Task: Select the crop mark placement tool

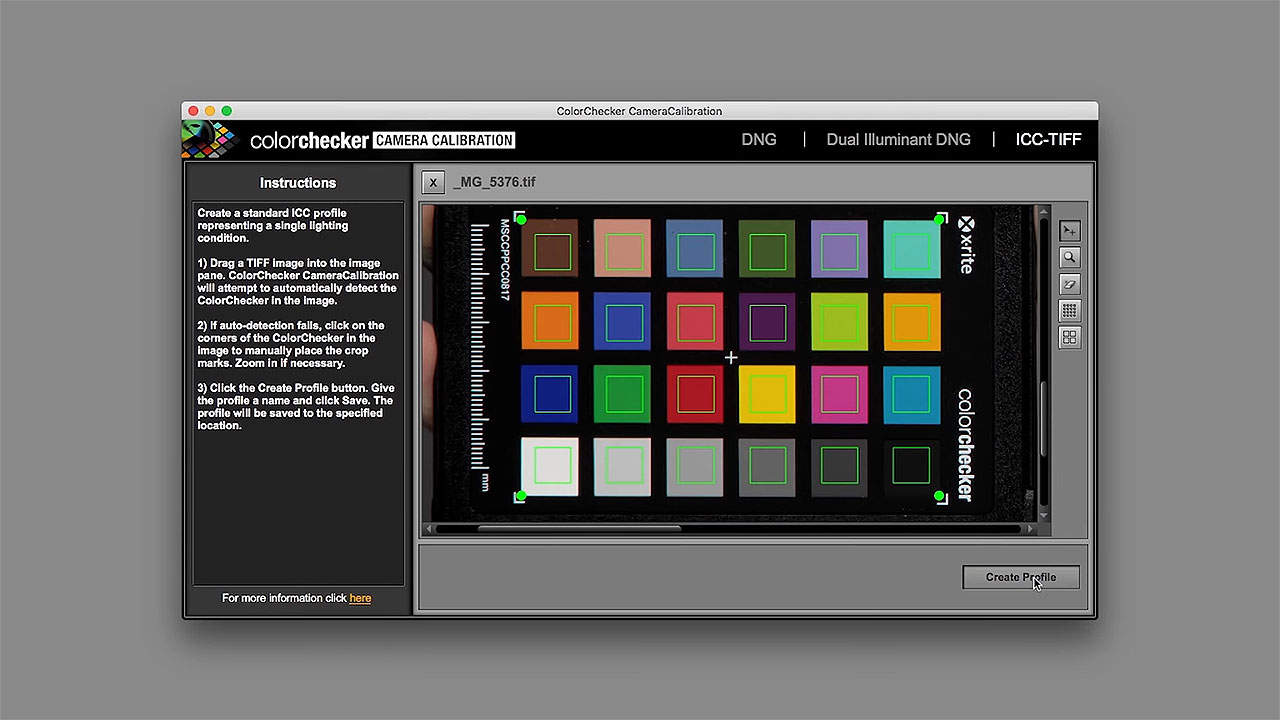Action: point(1069,231)
